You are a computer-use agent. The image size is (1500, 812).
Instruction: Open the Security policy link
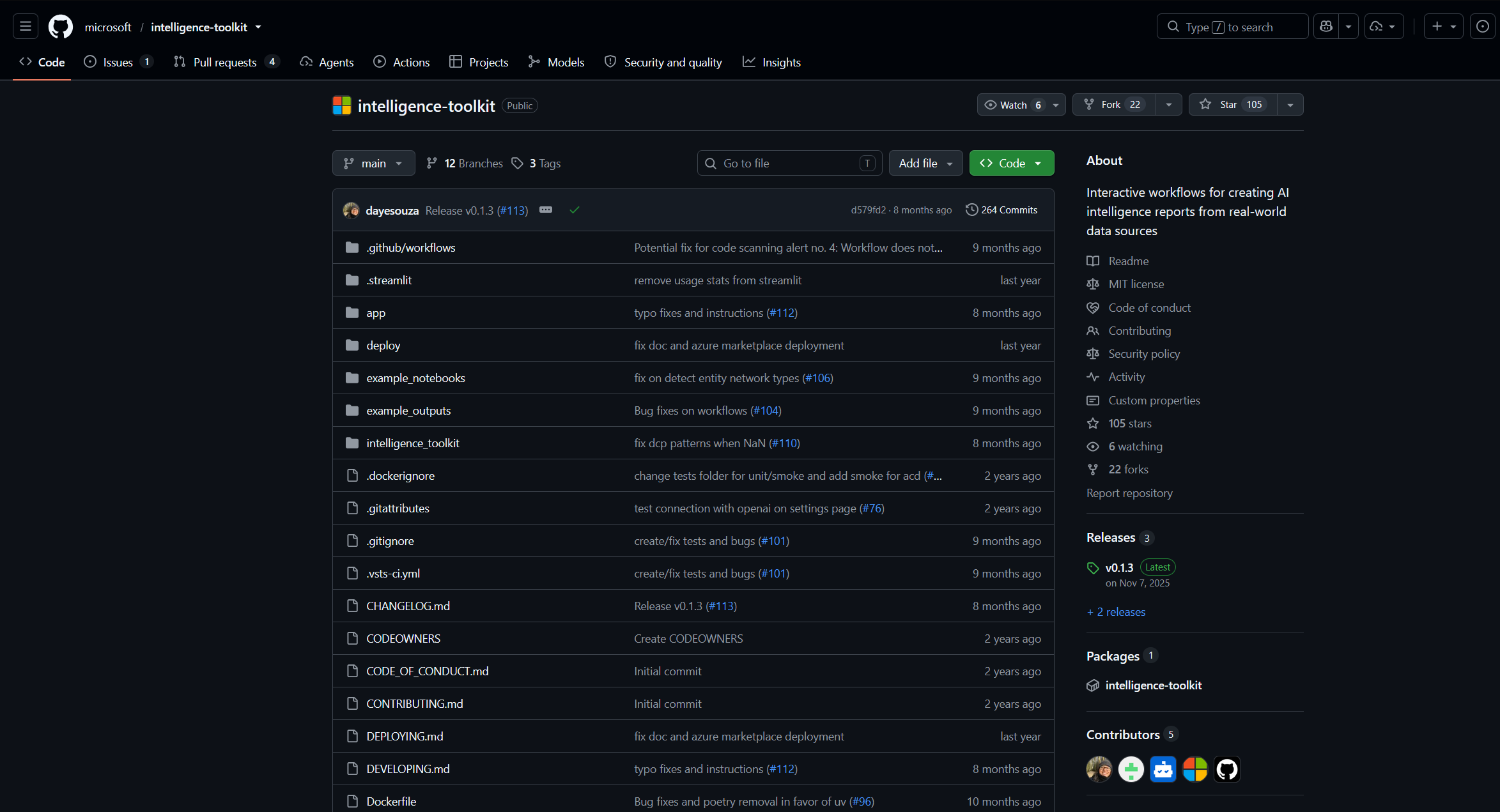coord(1144,354)
